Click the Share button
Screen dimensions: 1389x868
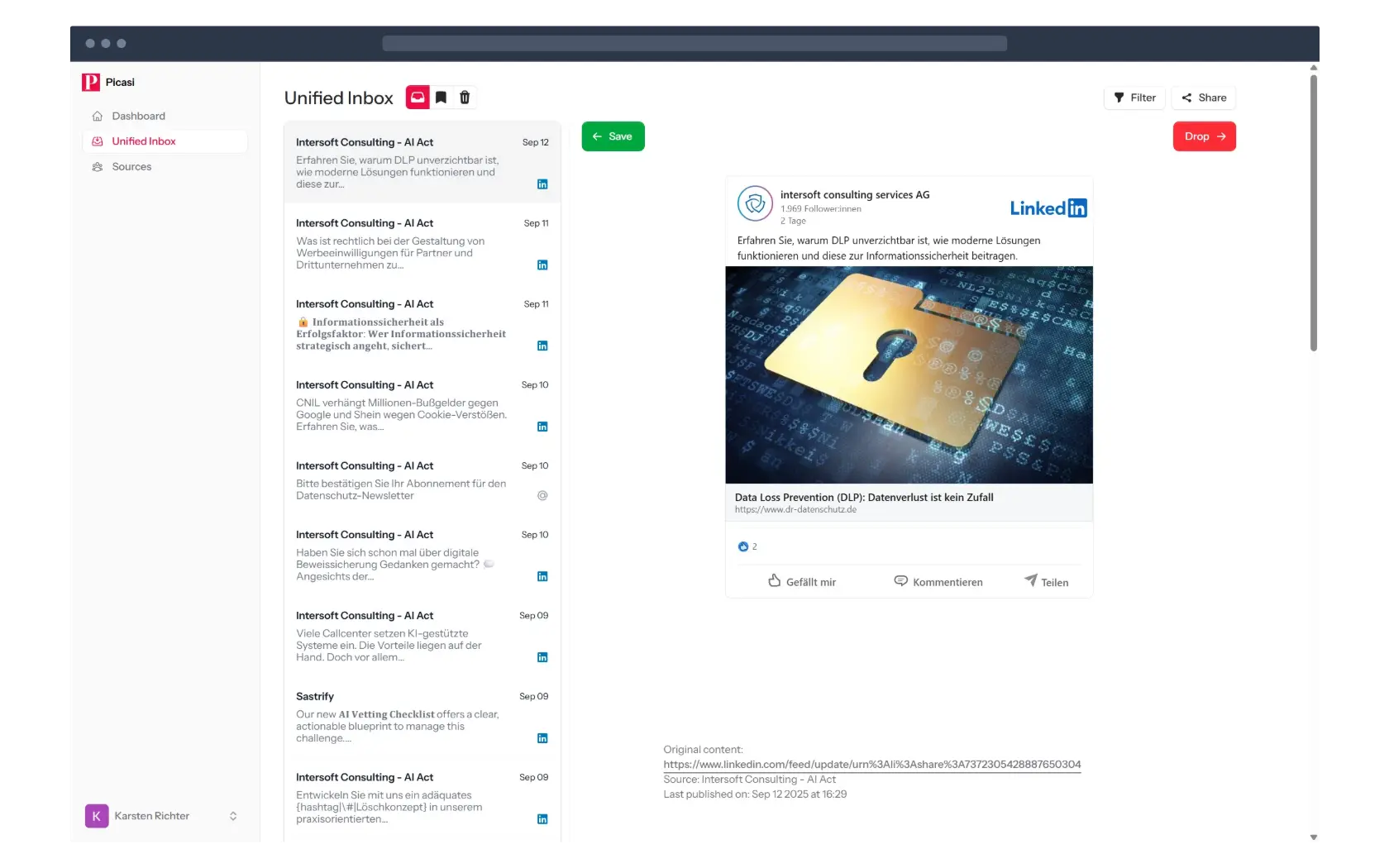(x=1203, y=98)
